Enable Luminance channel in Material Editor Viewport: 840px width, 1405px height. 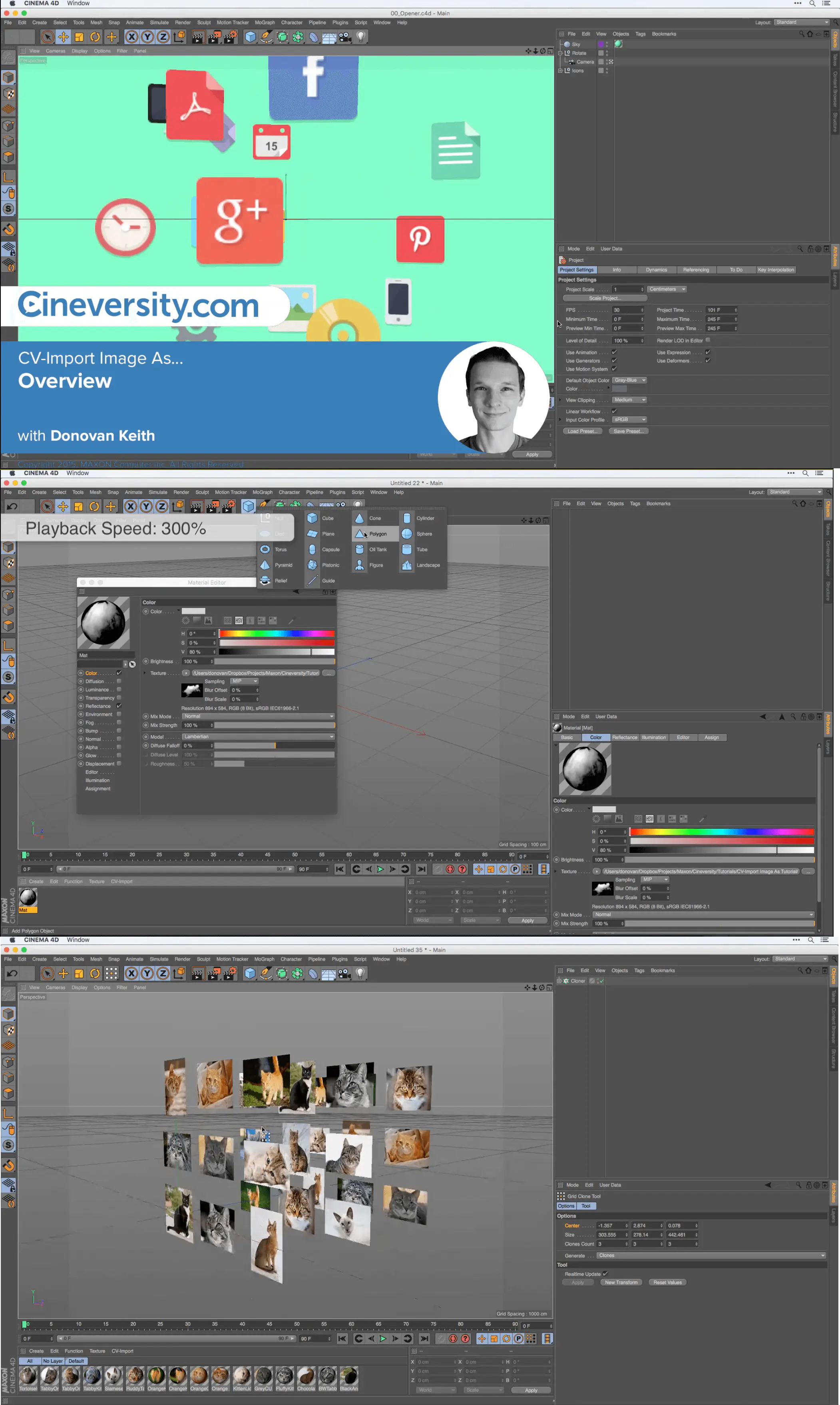[119, 689]
